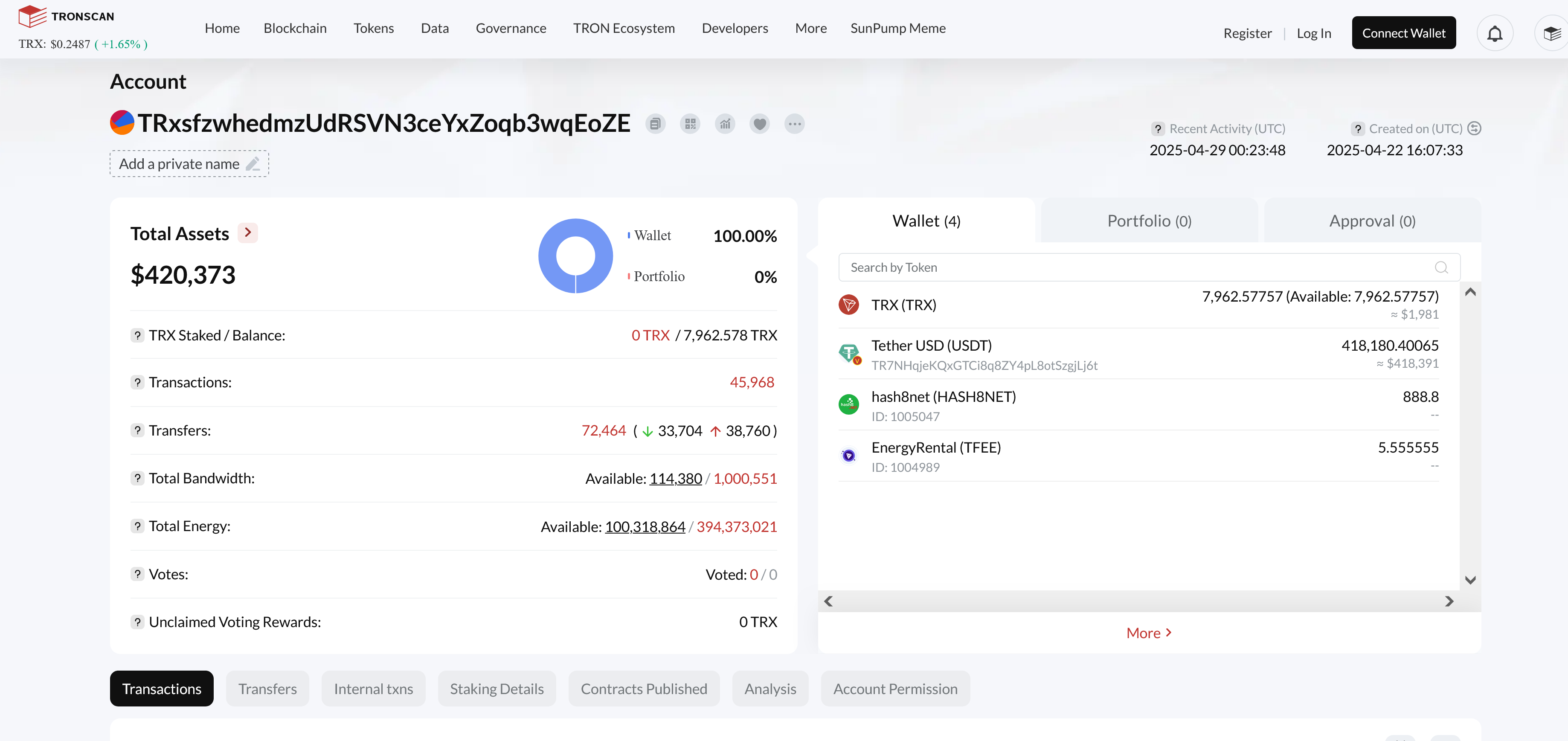Click the account avatar identicon
This screenshot has width=1568, height=741.
click(122, 122)
